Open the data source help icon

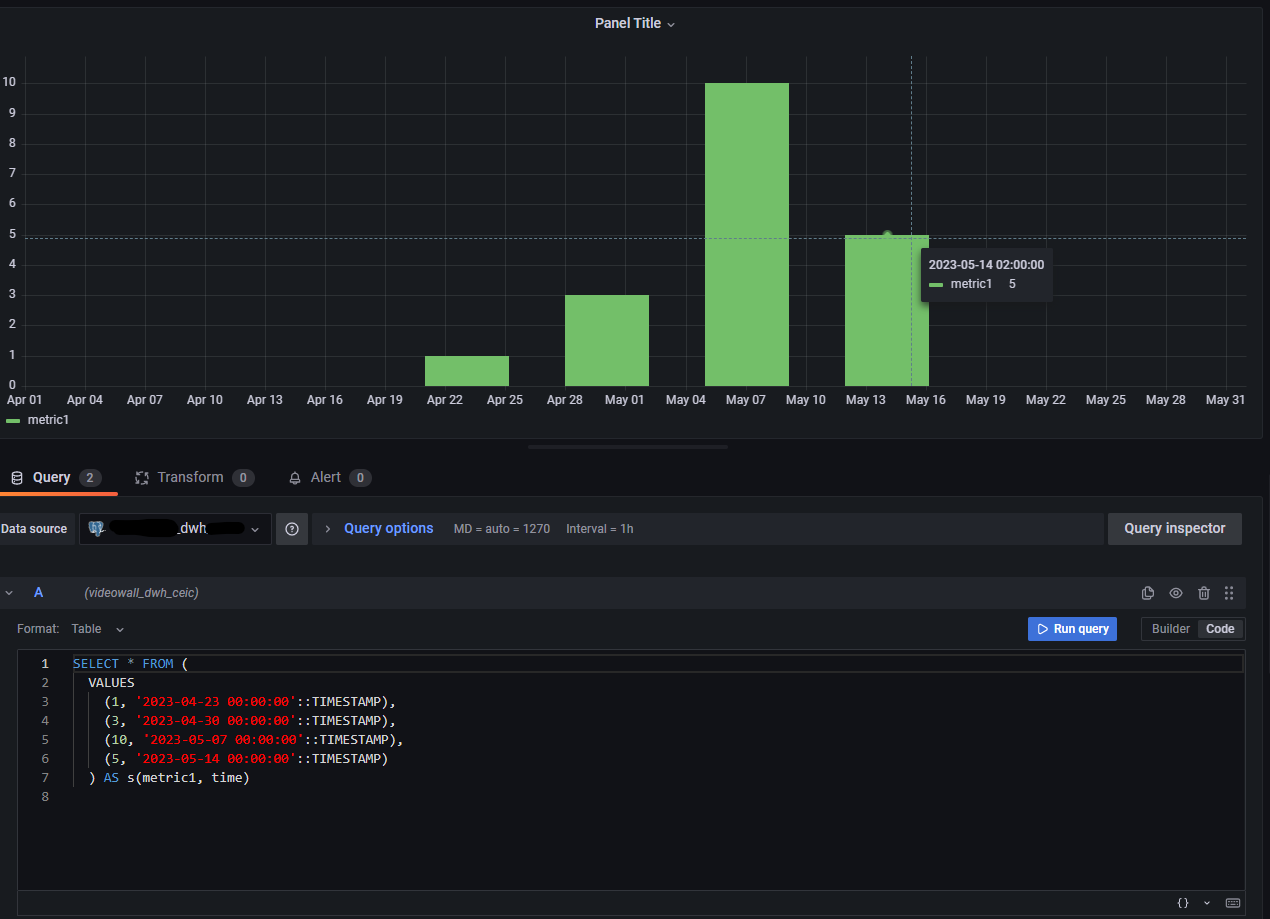pos(291,528)
